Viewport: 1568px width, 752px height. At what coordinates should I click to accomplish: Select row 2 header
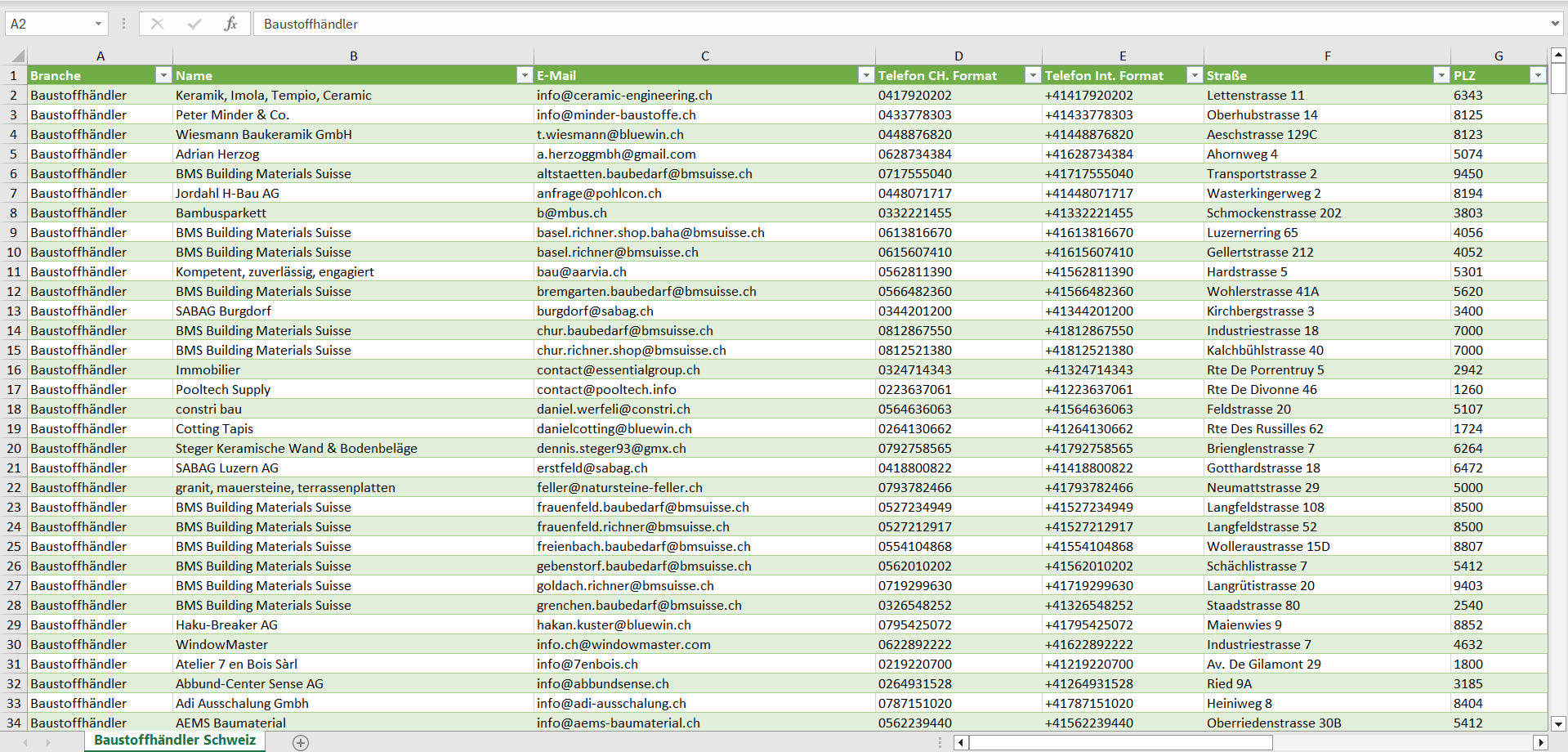[x=14, y=95]
